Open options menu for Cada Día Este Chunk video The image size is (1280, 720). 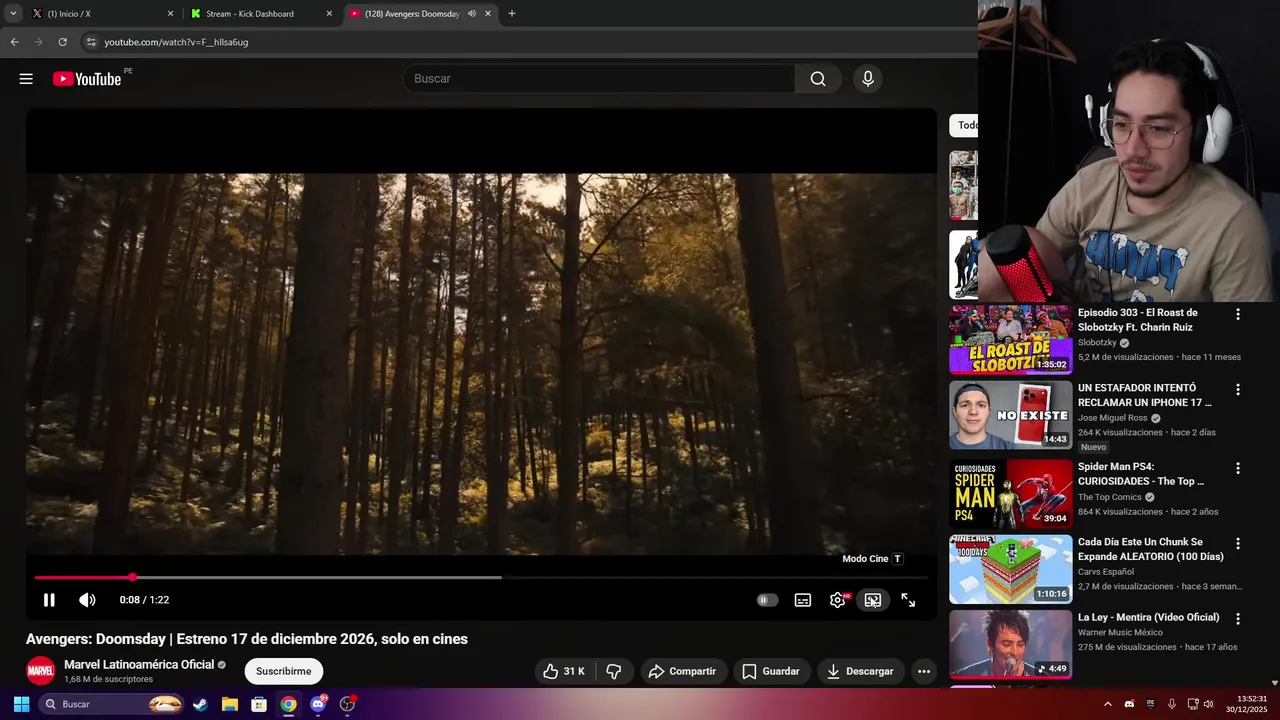tap(1238, 544)
